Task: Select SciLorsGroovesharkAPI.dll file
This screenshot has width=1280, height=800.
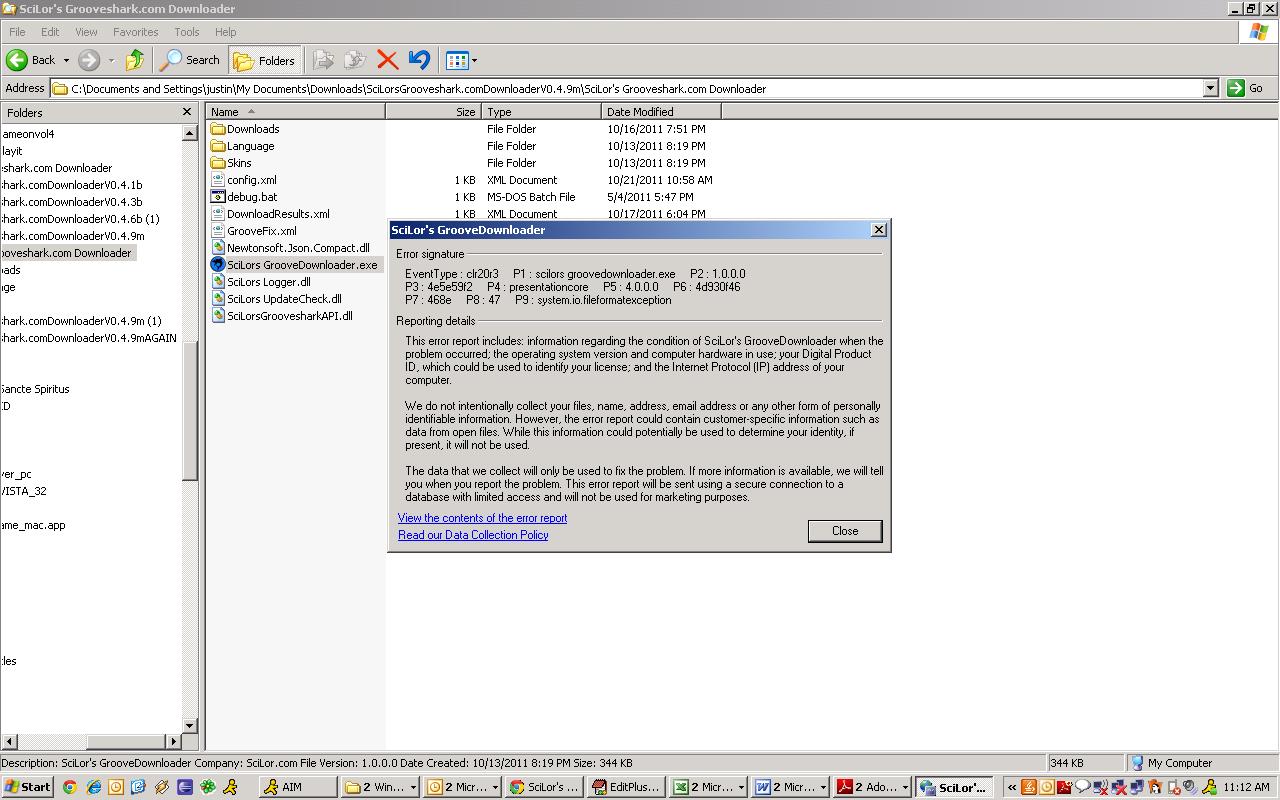Action: click(x=289, y=316)
